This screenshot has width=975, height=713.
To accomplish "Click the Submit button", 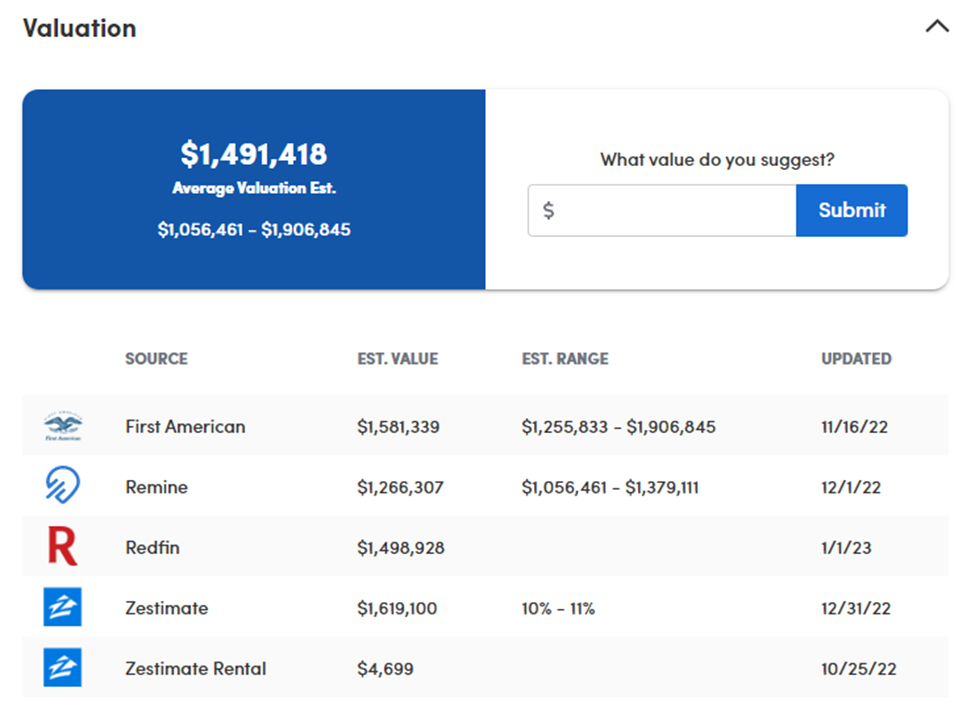I will (852, 210).
